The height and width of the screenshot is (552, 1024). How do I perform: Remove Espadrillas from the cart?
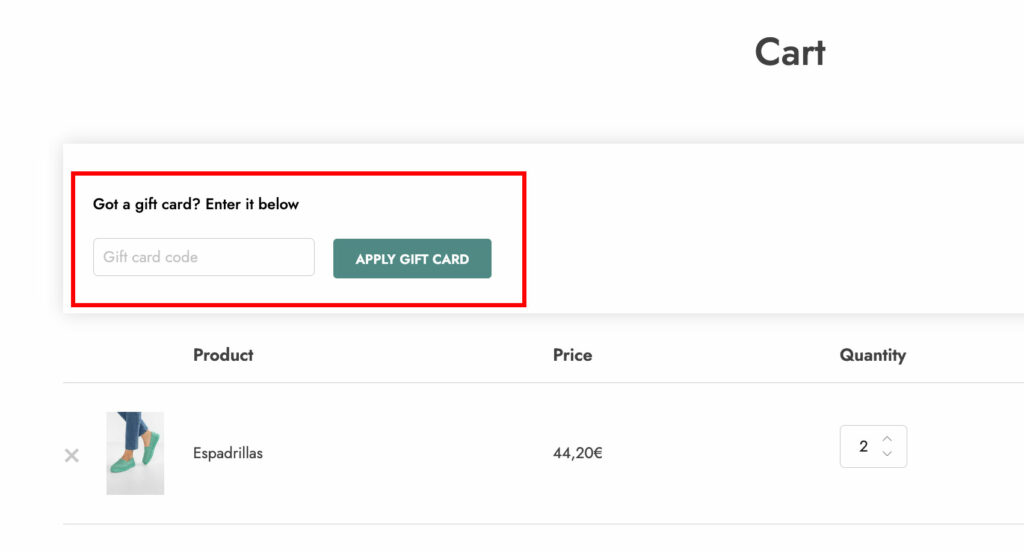tap(72, 455)
